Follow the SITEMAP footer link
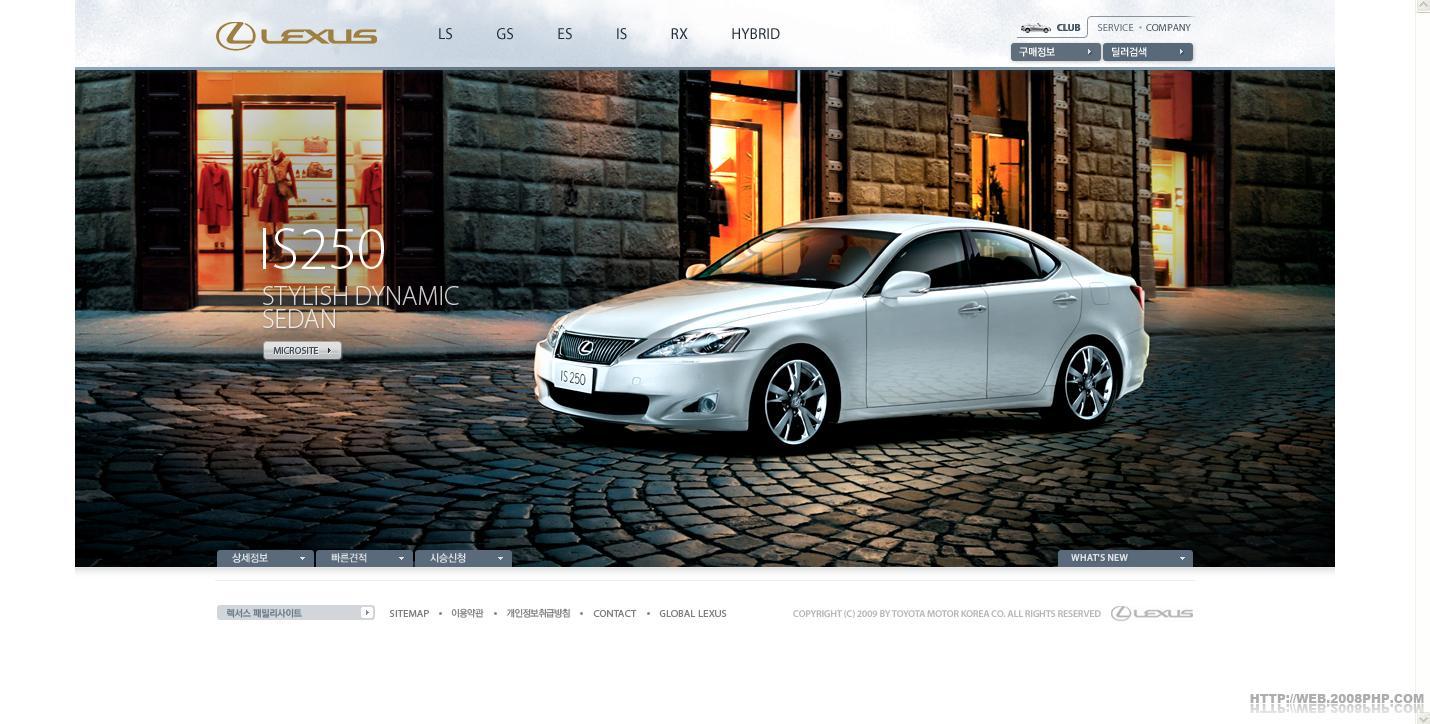Viewport: 1430px width, 724px height. 409,614
